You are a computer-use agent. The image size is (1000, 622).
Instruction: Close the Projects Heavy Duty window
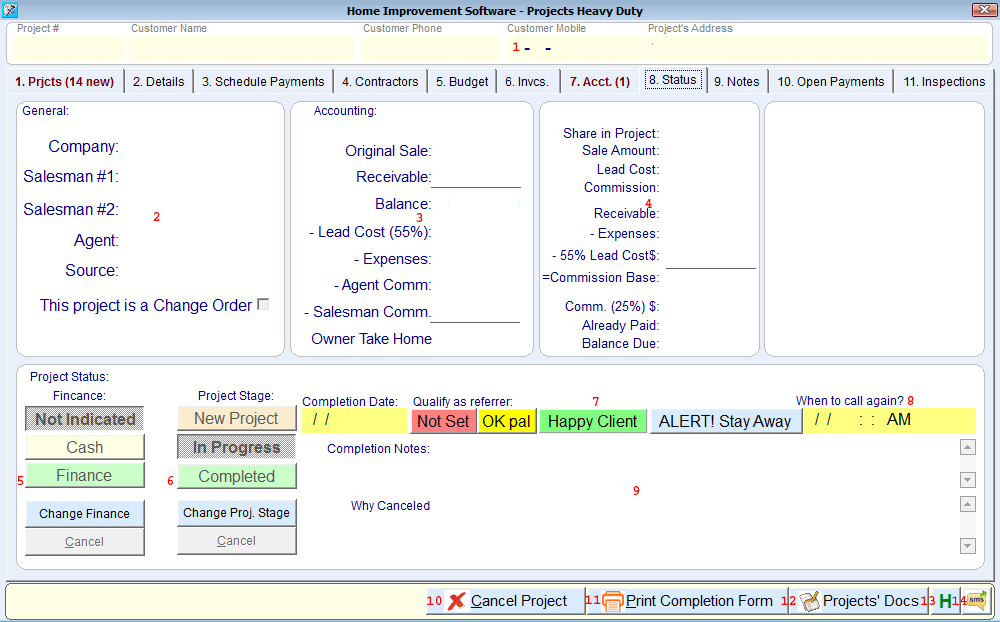985,10
